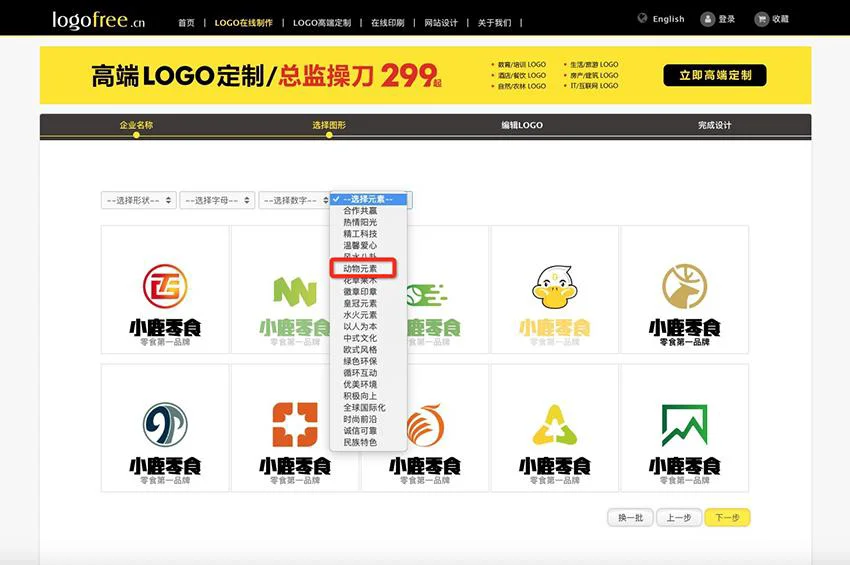
Task: Choose 循环互动 from the element list
Action: click(369, 373)
